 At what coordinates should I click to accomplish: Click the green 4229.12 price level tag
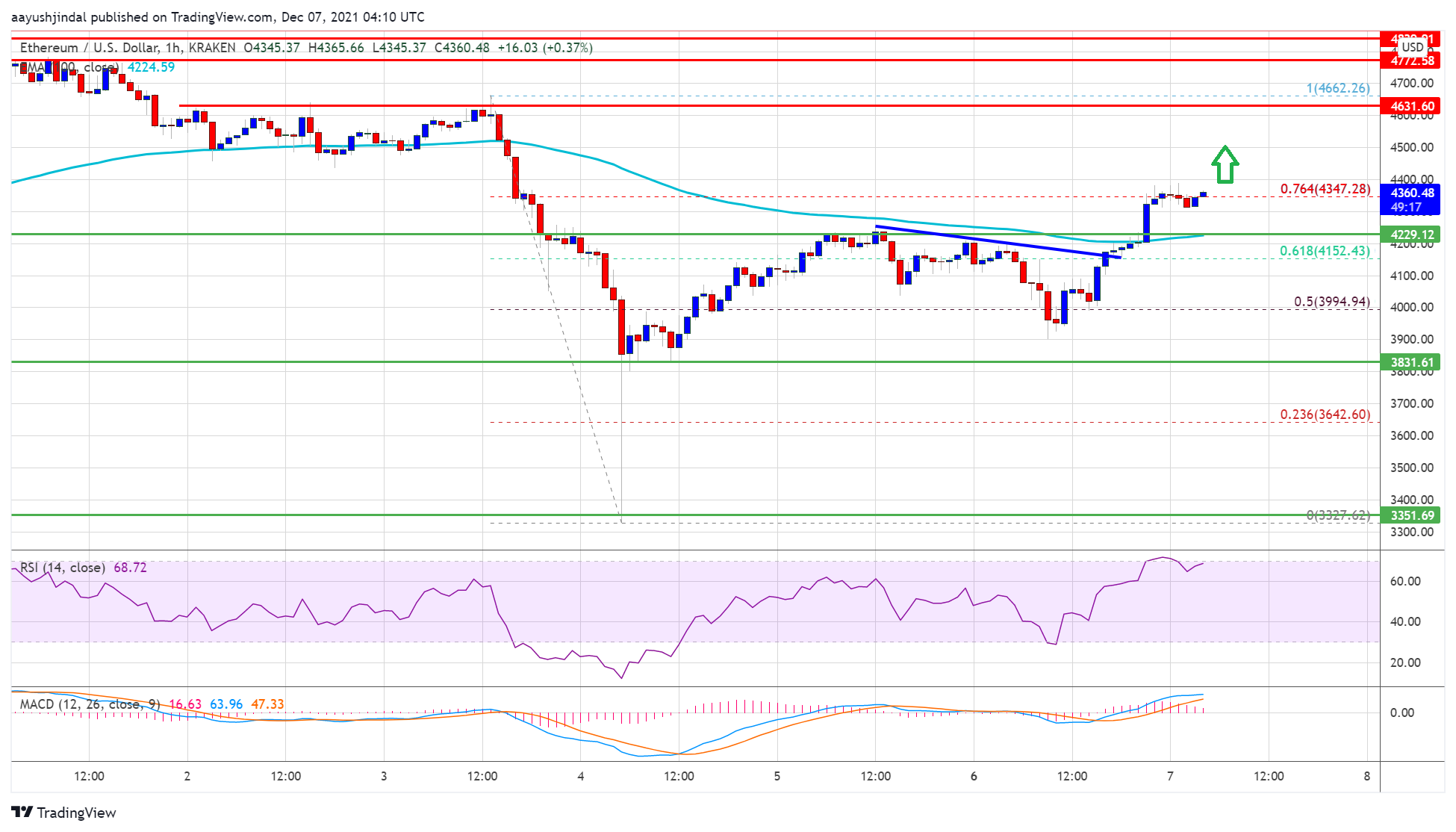tap(1411, 235)
